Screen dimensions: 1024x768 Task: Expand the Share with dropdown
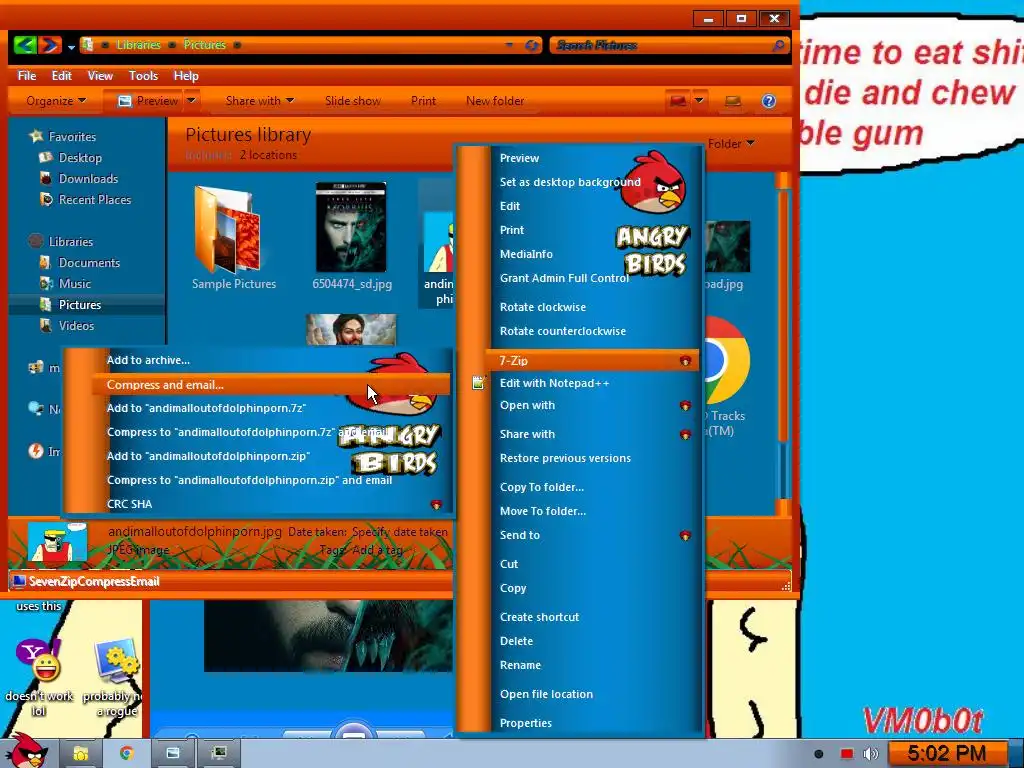coord(259,101)
